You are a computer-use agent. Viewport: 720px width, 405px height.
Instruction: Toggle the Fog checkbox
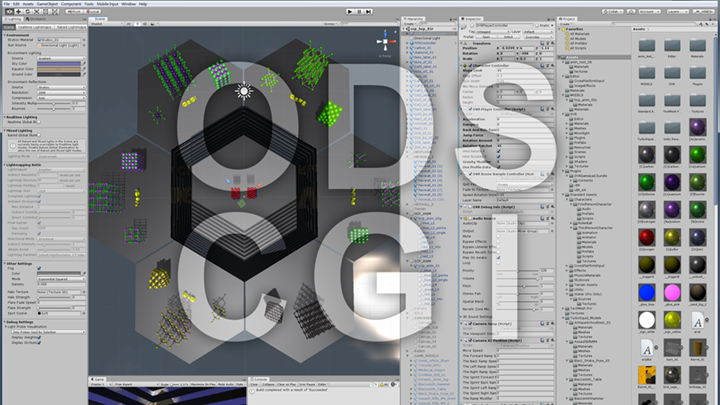pyautogui.click(x=39, y=268)
